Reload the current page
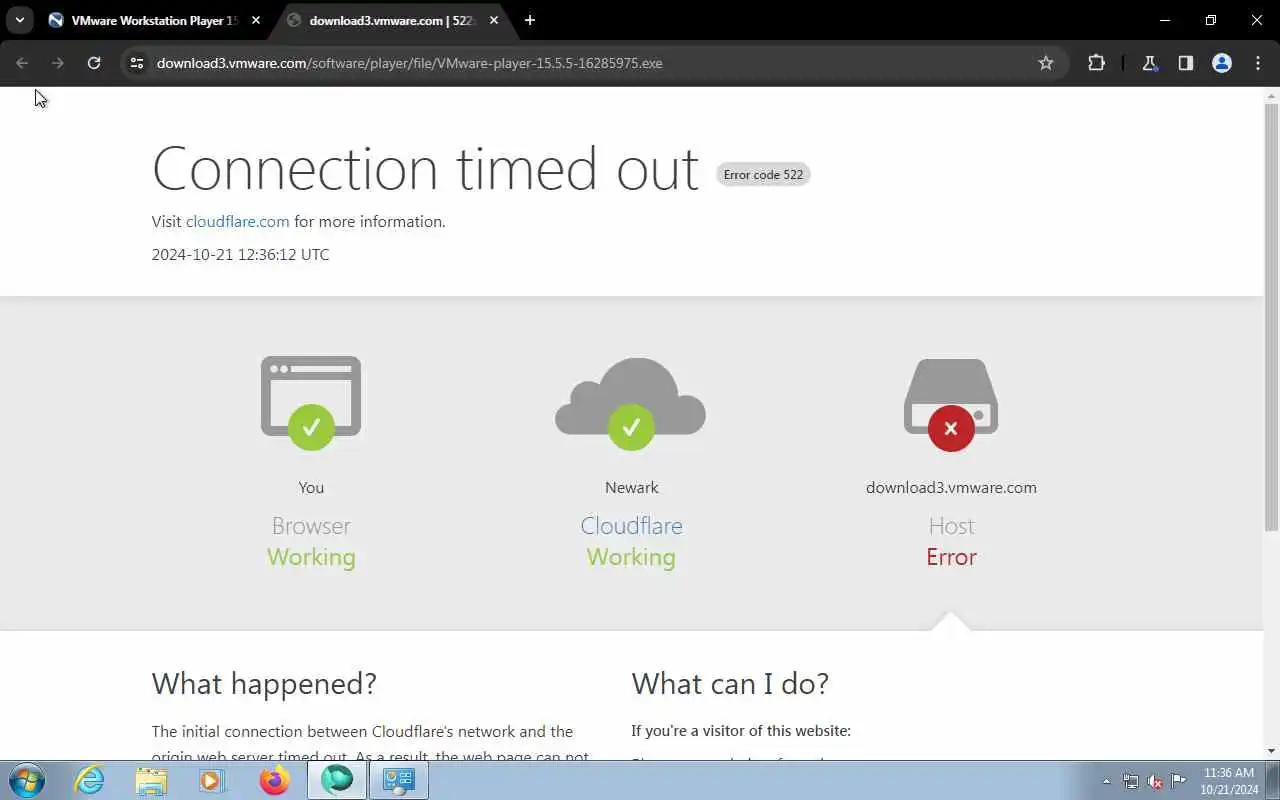The height and width of the screenshot is (800, 1280). (x=94, y=63)
